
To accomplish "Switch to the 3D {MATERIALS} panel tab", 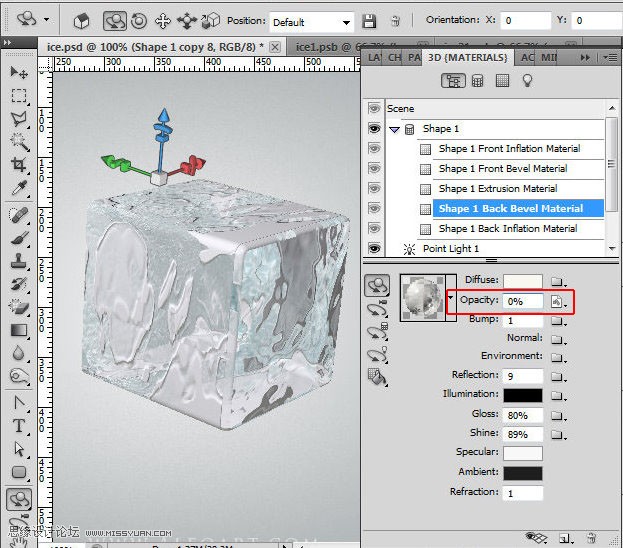I will (468, 58).
